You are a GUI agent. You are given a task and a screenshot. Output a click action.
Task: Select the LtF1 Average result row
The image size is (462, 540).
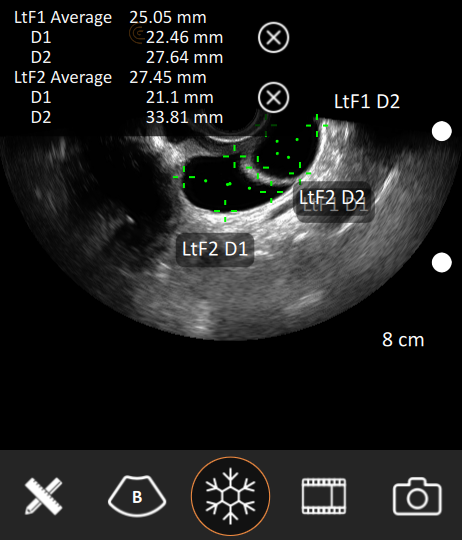(110, 18)
